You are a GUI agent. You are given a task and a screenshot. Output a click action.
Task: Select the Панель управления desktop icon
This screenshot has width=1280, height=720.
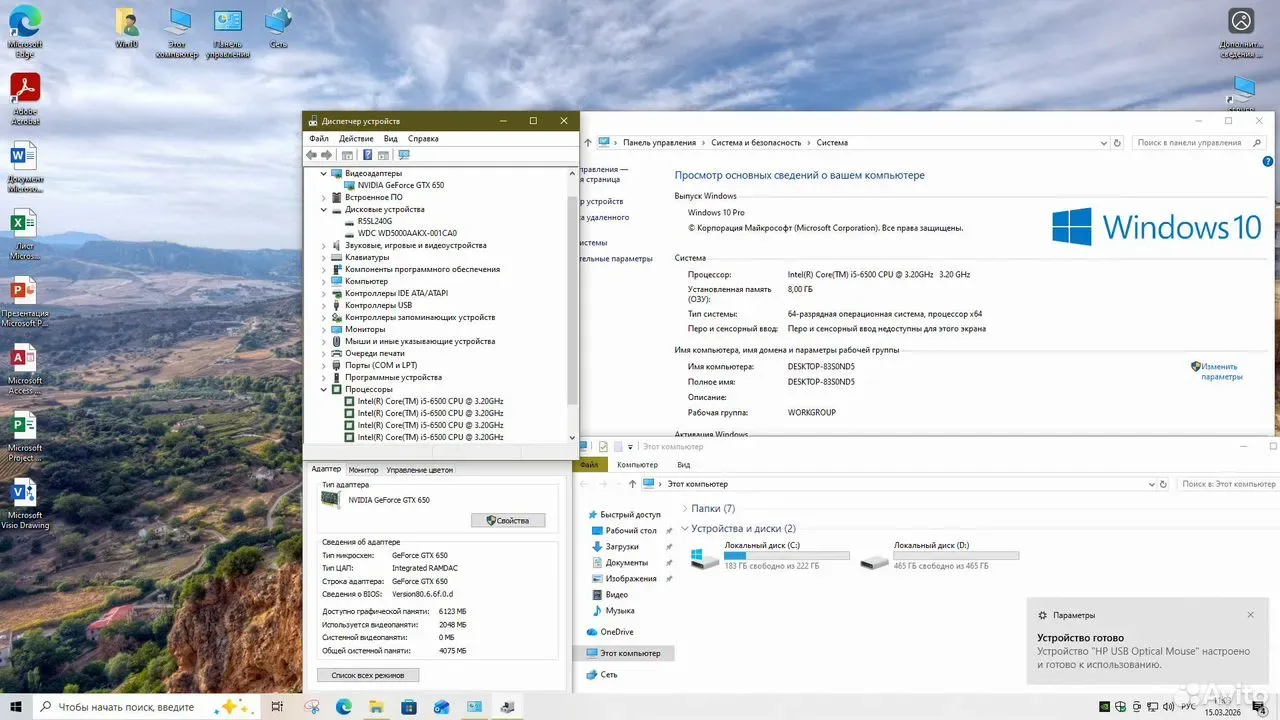pyautogui.click(x=228, y=33)
